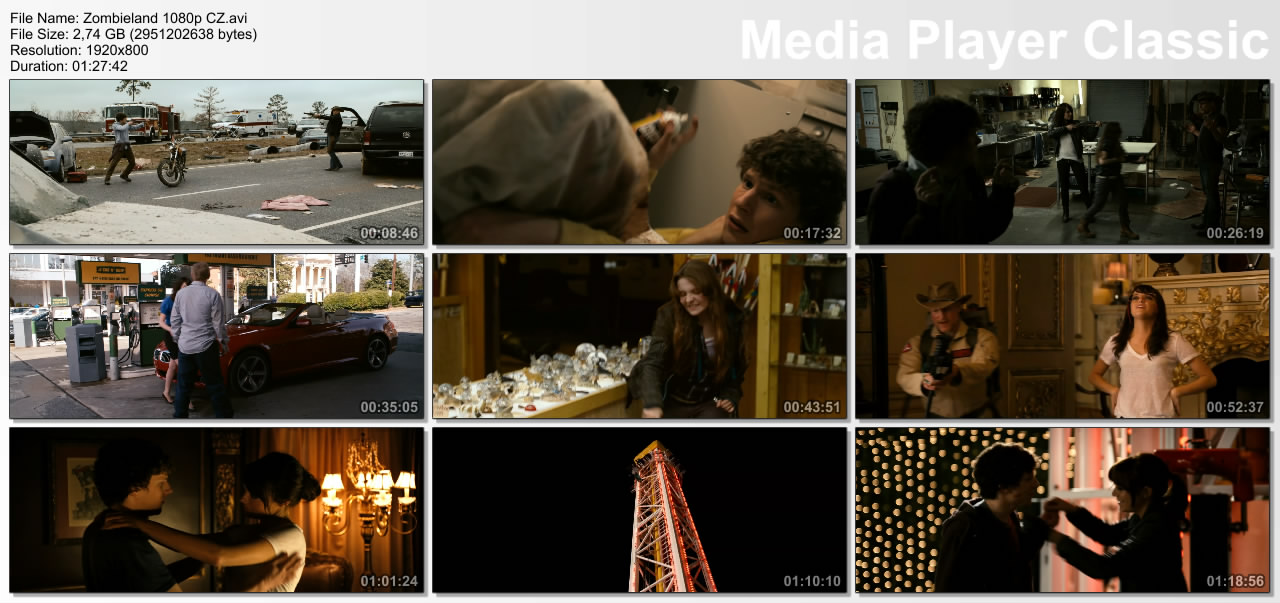Click the 00:08:46 timestamp label
Image resolution: width=1280 pixels, height=603 pixels.
coord(389,233)
